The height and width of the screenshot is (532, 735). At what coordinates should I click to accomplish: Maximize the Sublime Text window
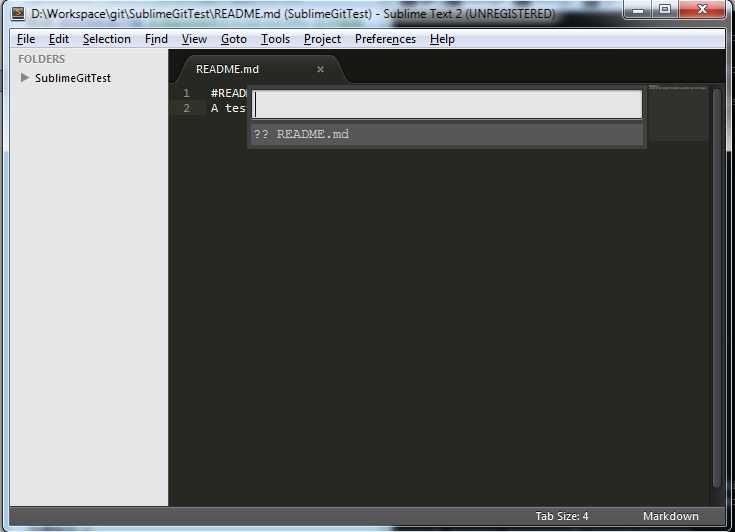pos(664,9)
